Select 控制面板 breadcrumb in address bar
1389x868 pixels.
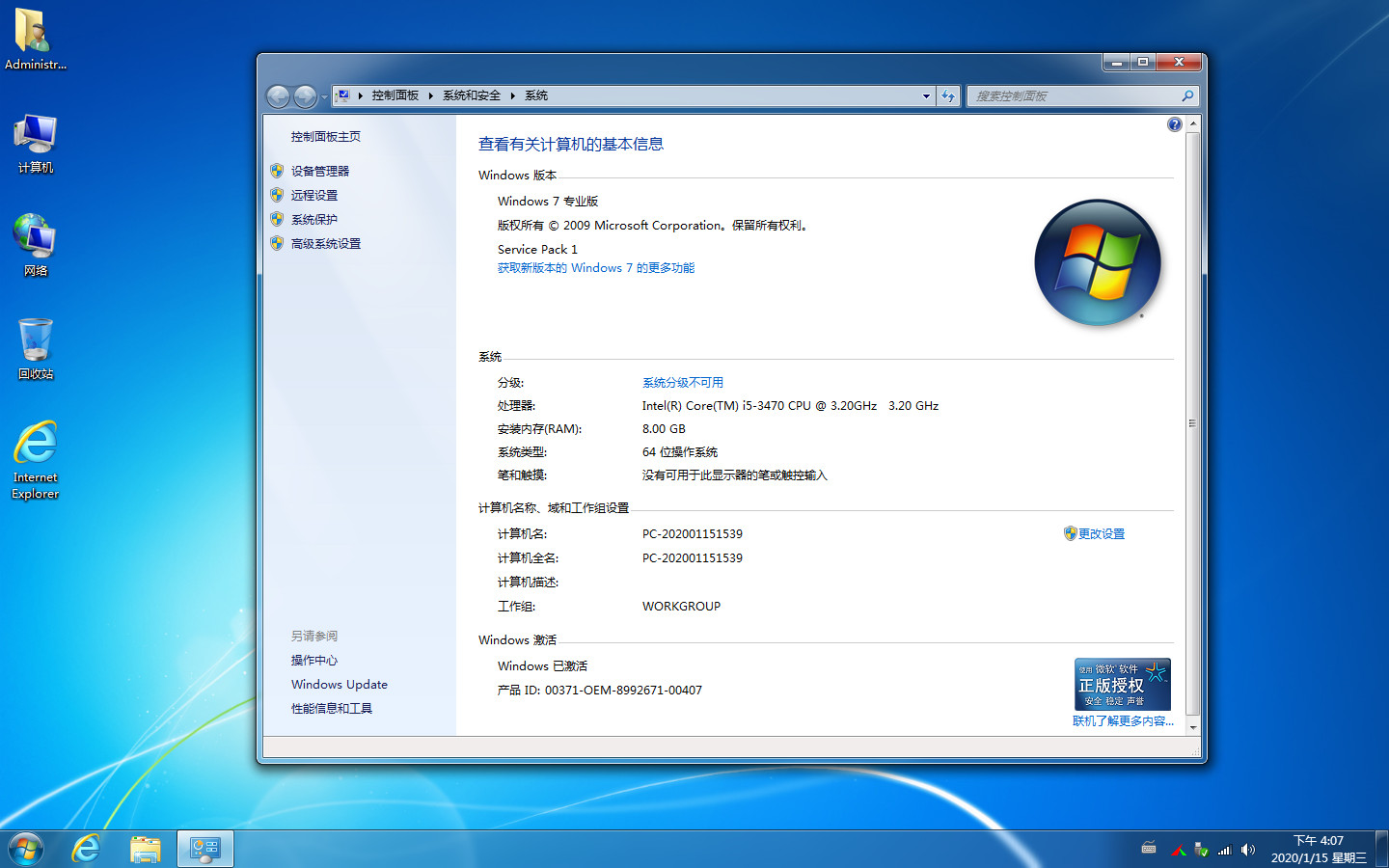(x=395, y=95)
